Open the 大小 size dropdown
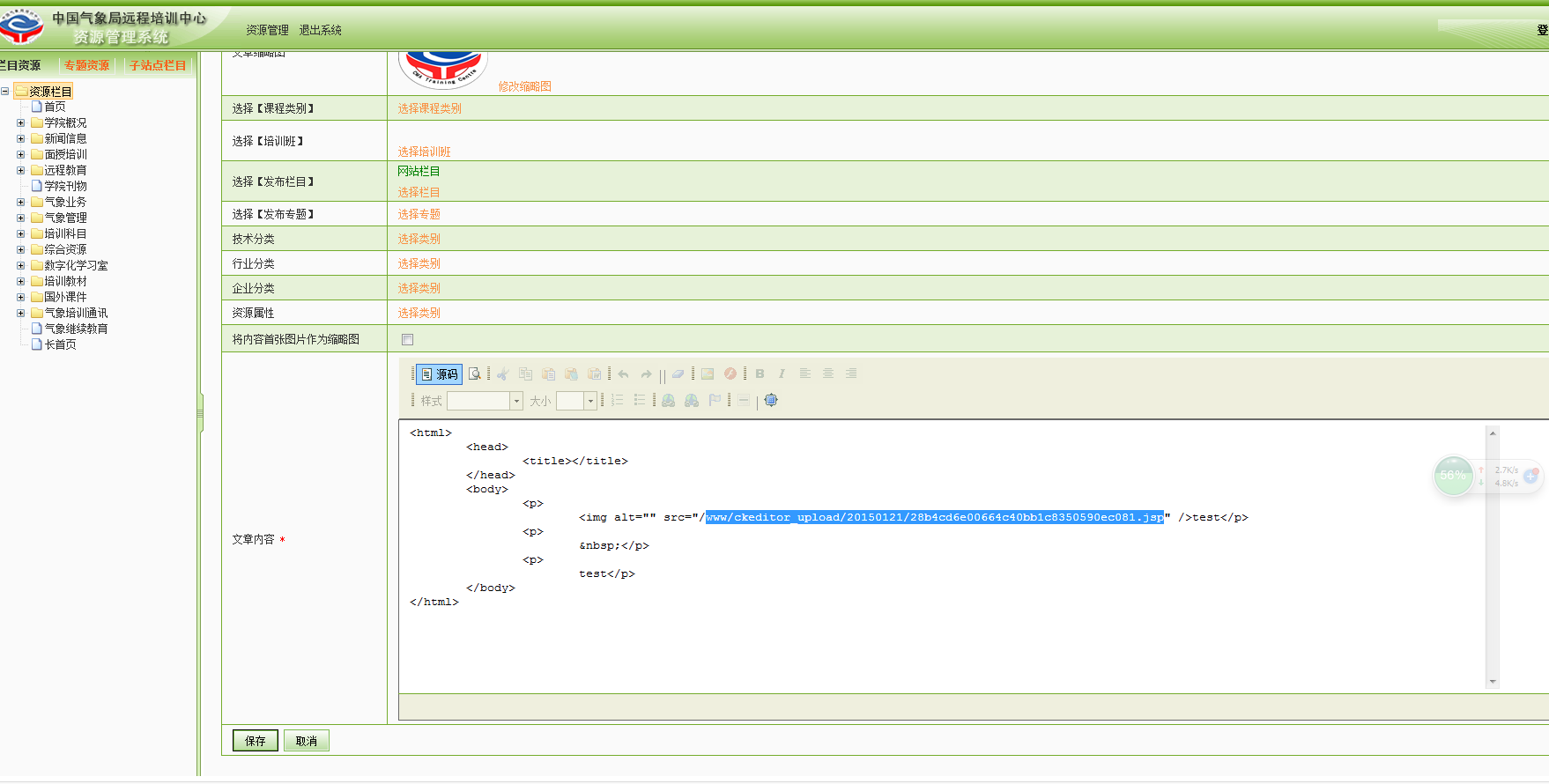This screenshot has width=1549, height=784. [576, 401]
